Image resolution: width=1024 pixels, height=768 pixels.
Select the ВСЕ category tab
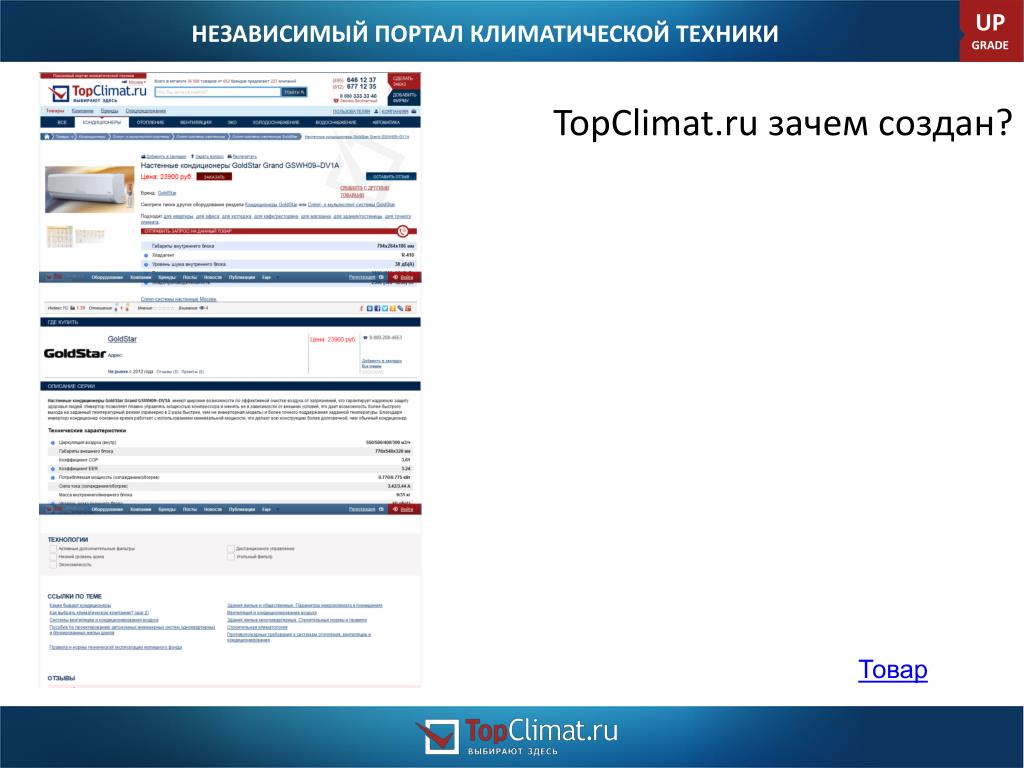tap(62, 122)
